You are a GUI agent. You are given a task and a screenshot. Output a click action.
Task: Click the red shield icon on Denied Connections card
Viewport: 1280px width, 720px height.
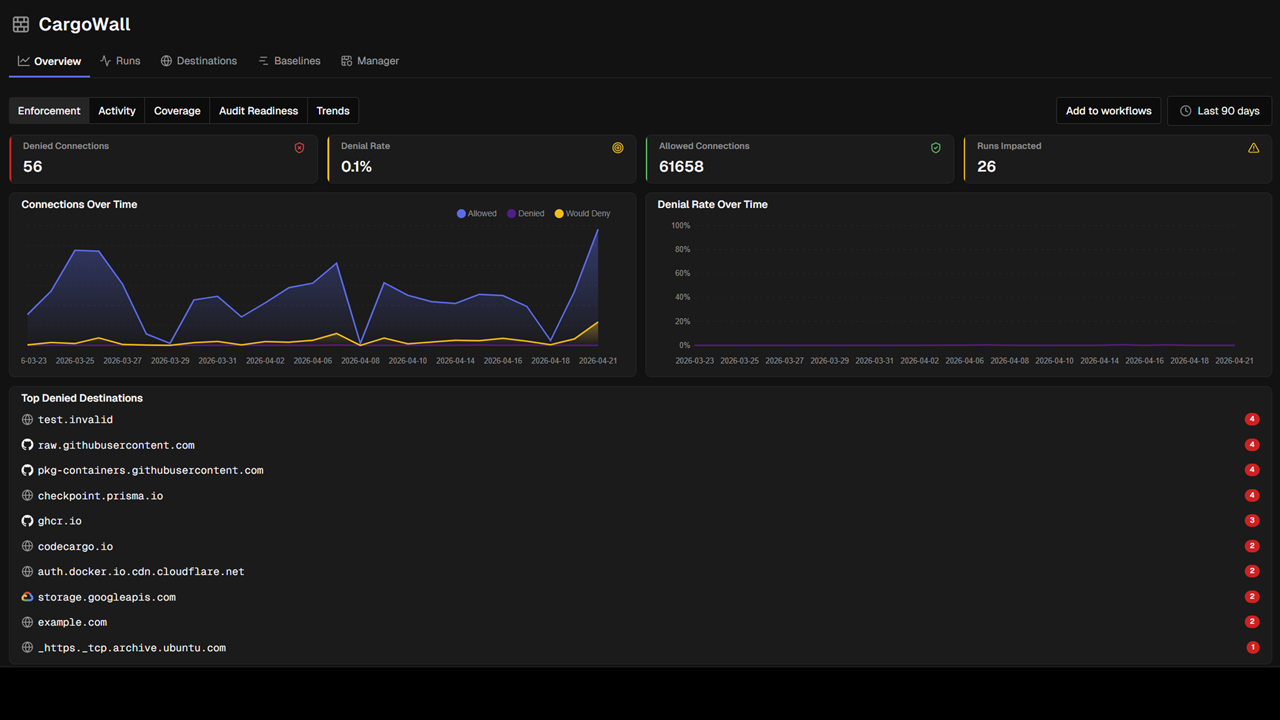[299, 148]
